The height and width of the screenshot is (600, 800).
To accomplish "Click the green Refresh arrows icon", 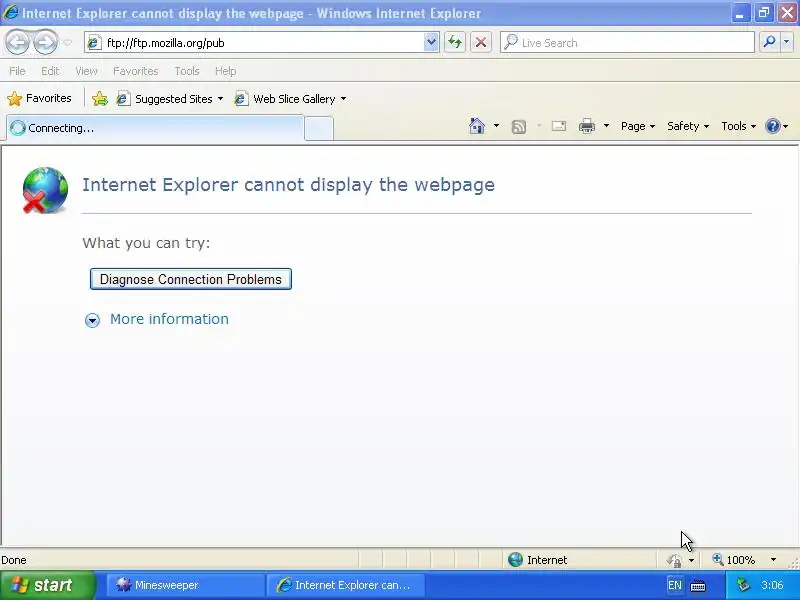I will (x=455, y=42).
